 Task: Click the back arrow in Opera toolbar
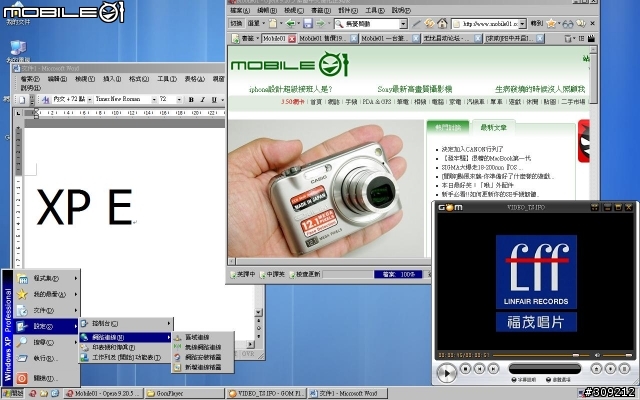pyautogui.click(x=290, y=24)
